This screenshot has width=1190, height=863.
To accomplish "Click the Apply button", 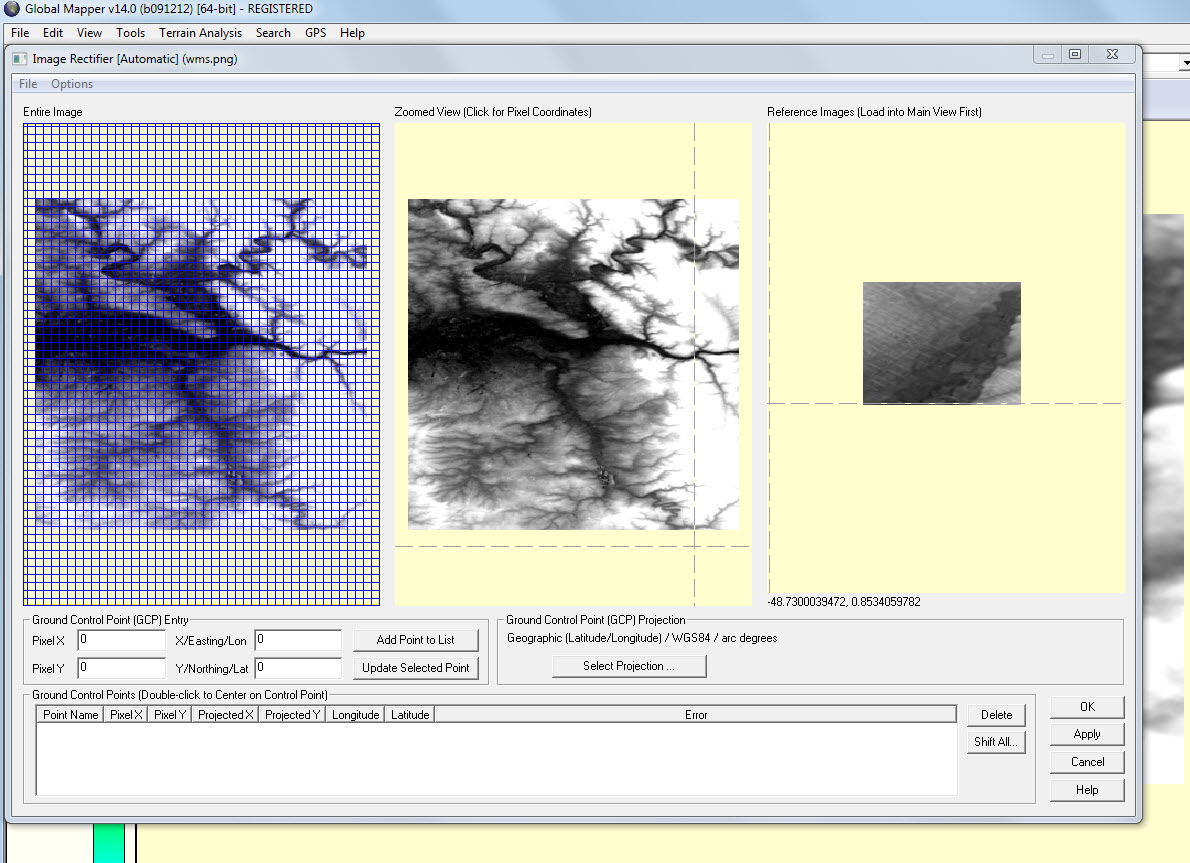I will click(x=1087, y=734).
